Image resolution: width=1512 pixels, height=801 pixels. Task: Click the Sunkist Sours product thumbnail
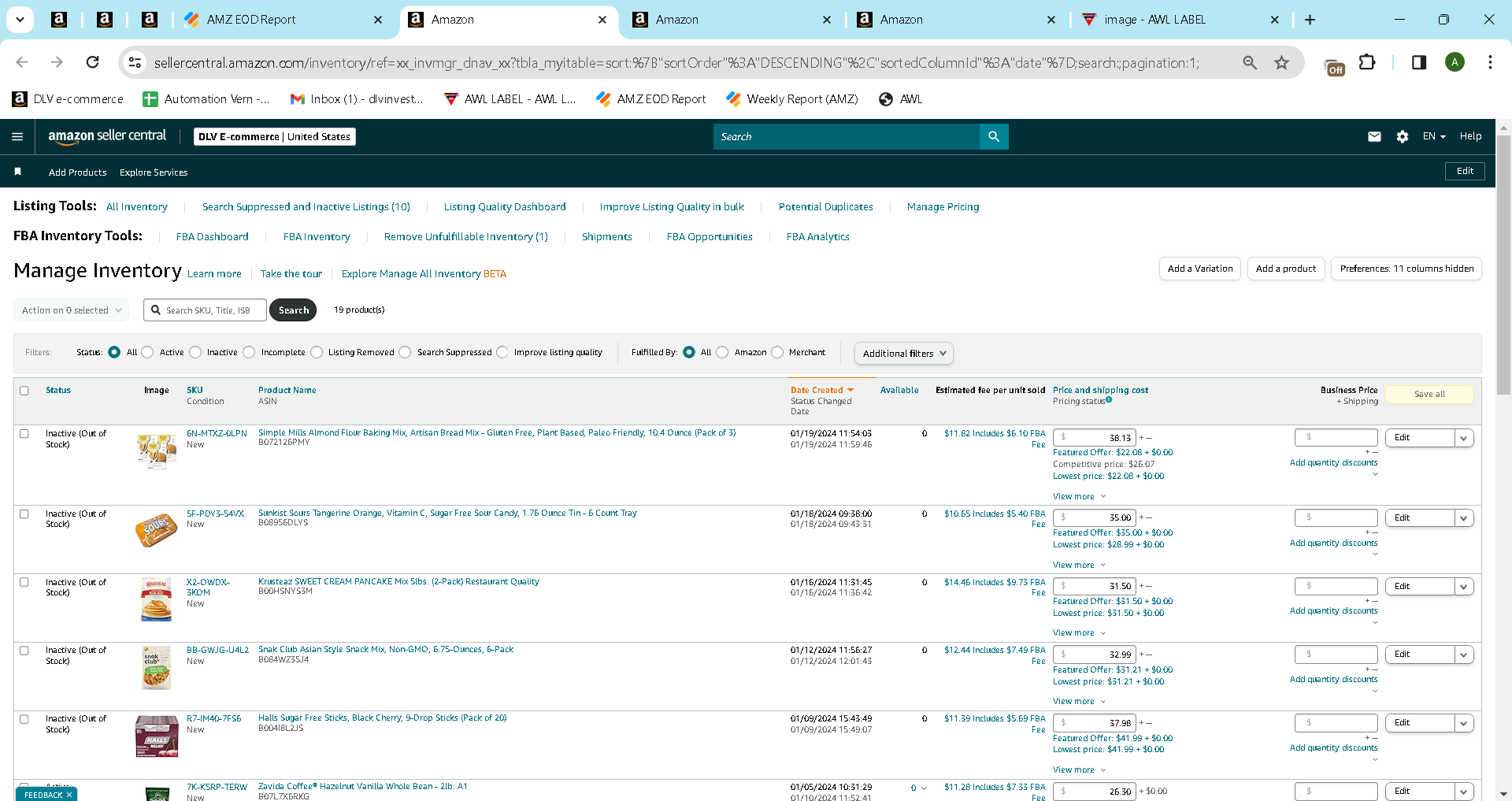tap(156, 530)
